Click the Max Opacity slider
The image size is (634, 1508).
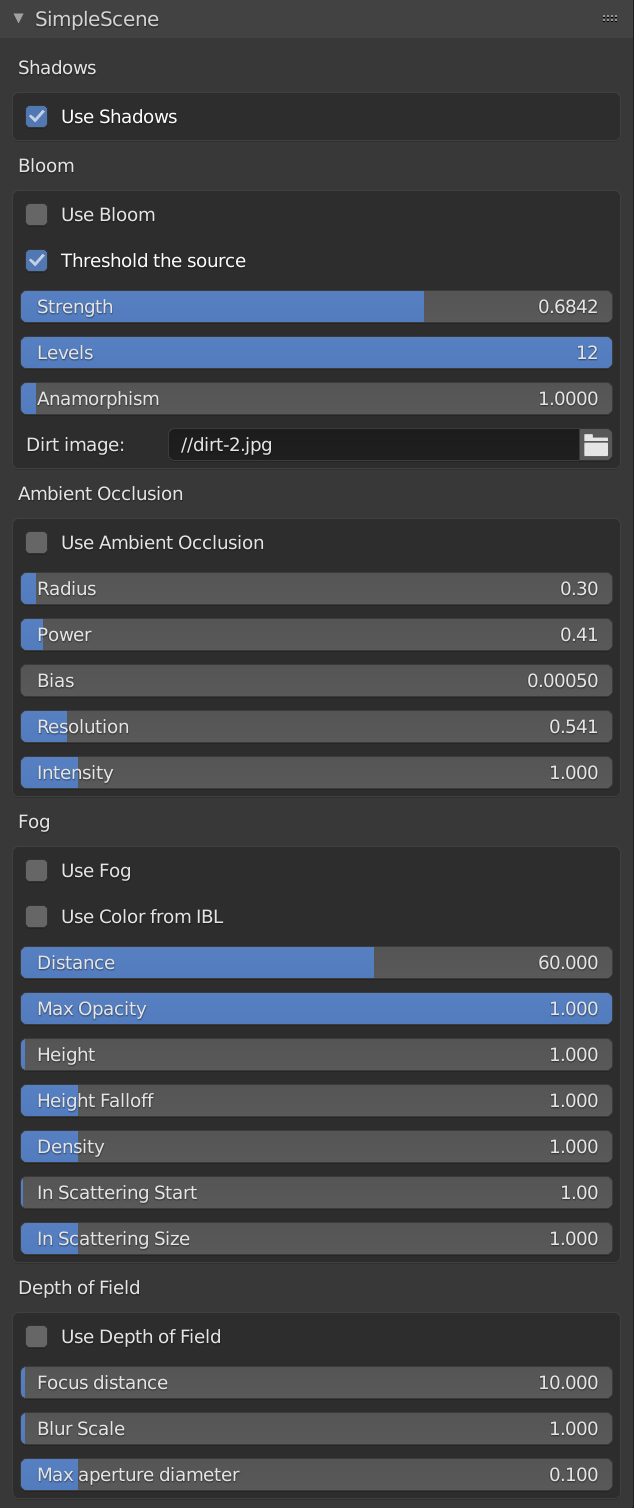pos(316,1008)
